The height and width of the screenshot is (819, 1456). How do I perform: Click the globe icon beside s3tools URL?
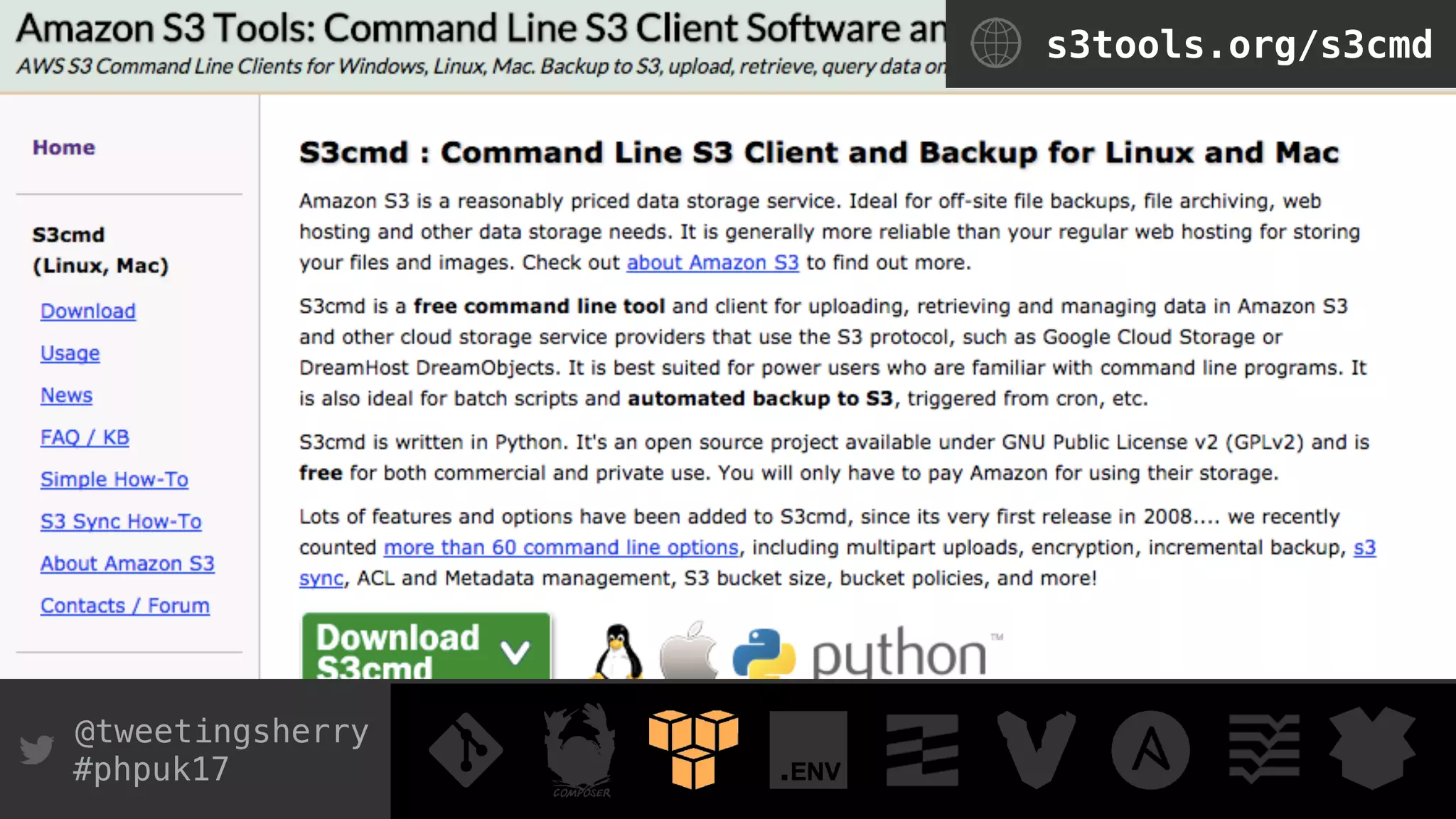(995, 43)
